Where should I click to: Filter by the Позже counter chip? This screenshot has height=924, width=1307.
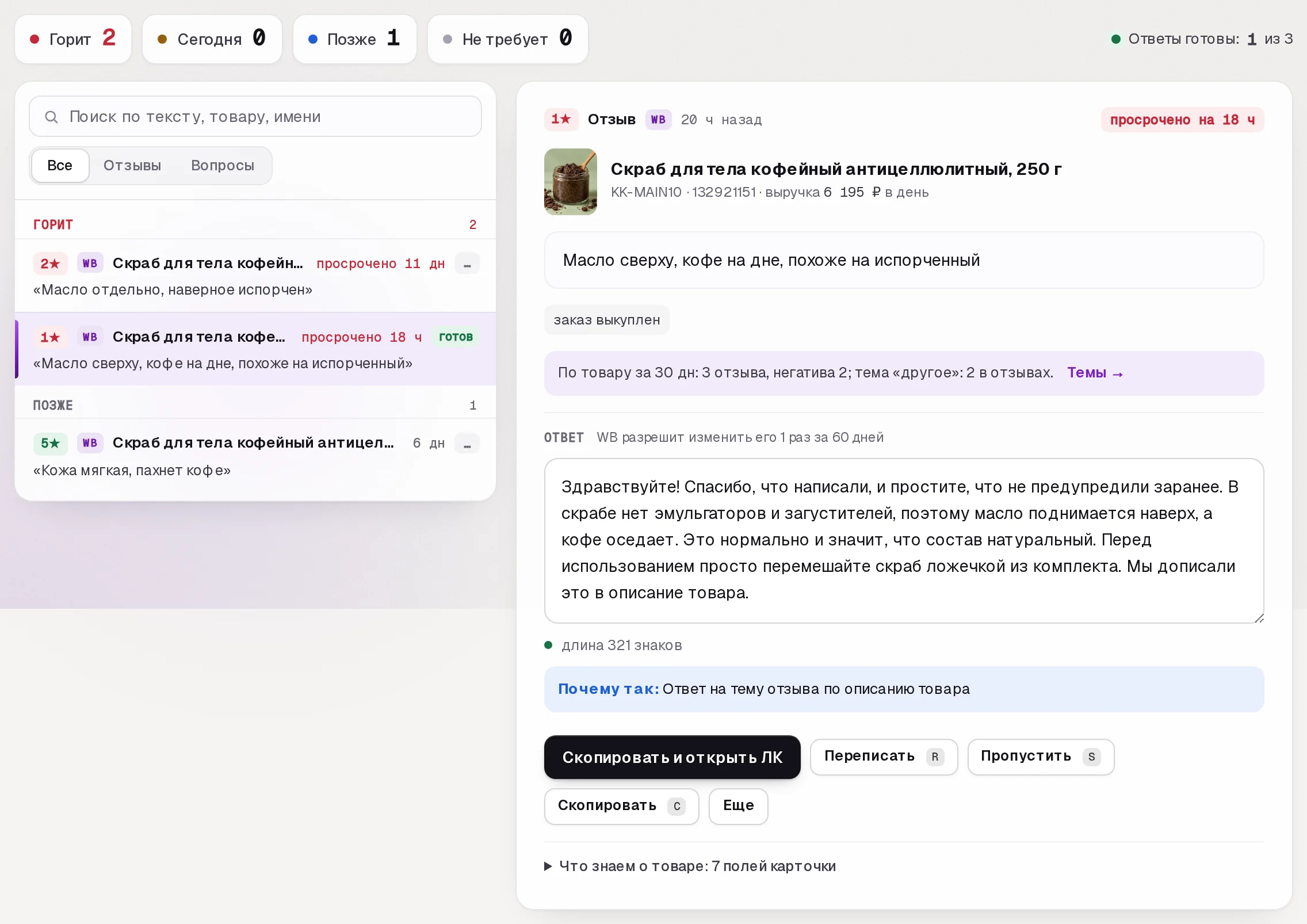[355, 39]
